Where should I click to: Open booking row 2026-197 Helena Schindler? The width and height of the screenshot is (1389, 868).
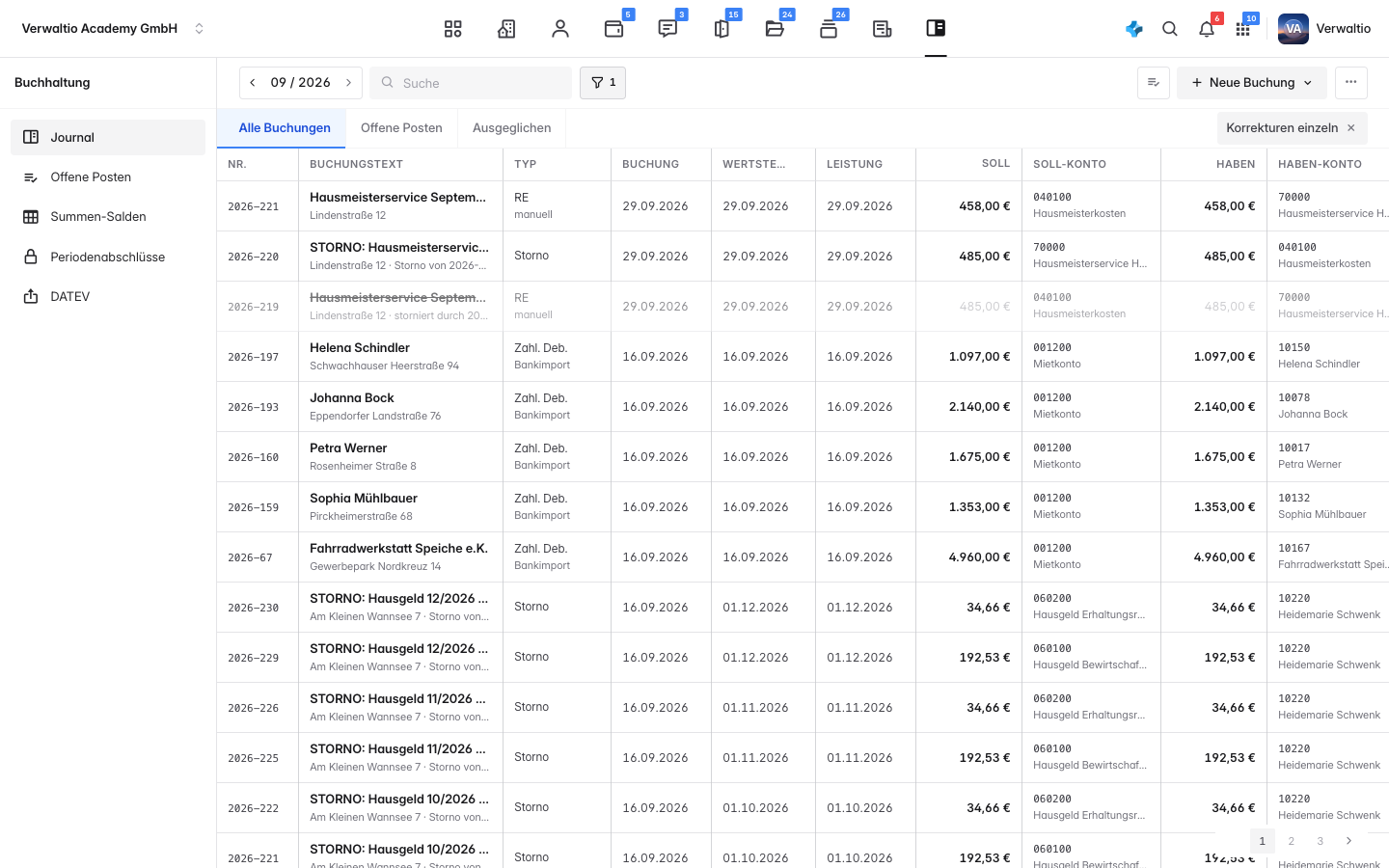click(803, 357)
